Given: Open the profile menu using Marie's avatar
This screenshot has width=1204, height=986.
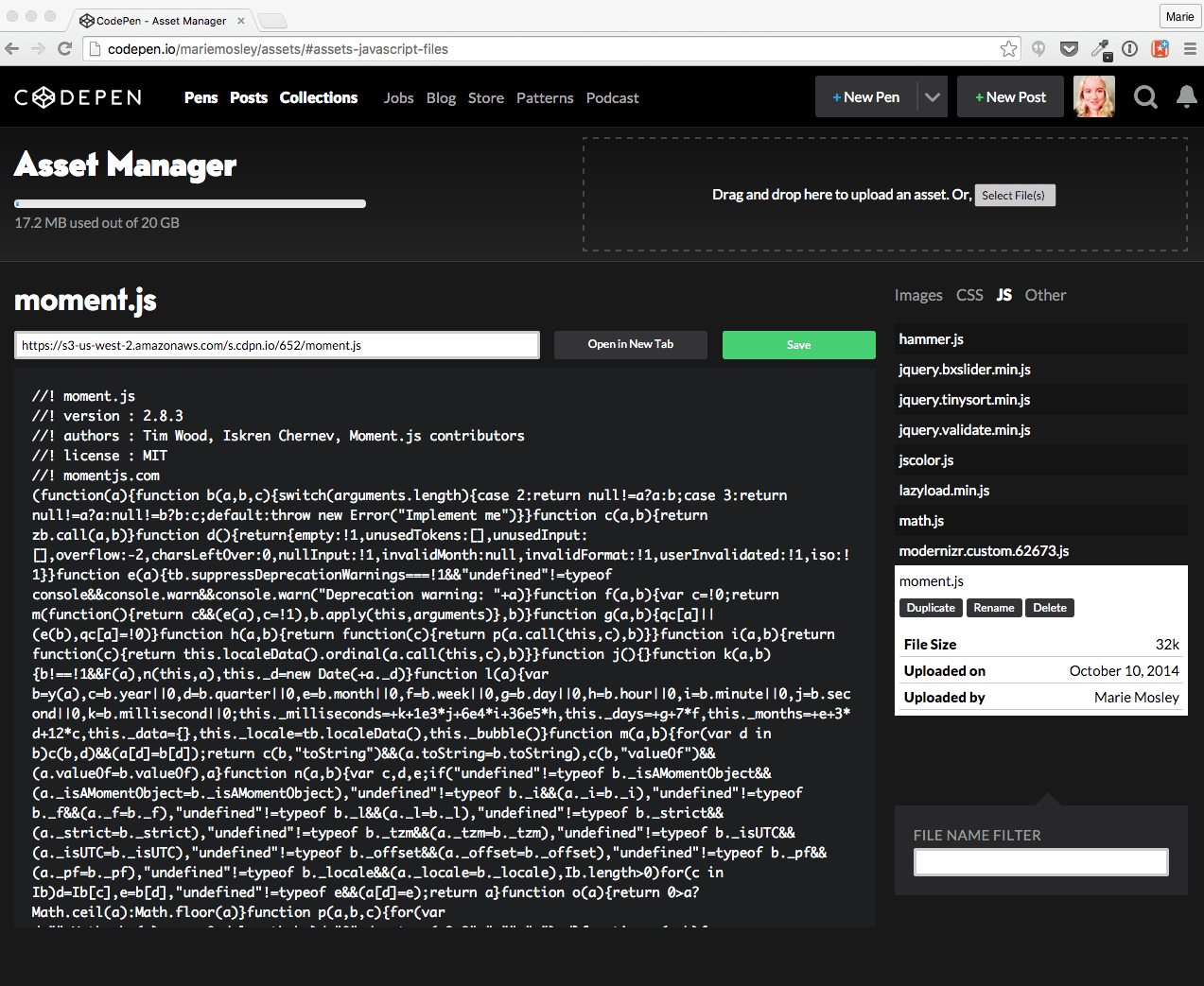Looking at the screenshot, I should coord(1093,95).
